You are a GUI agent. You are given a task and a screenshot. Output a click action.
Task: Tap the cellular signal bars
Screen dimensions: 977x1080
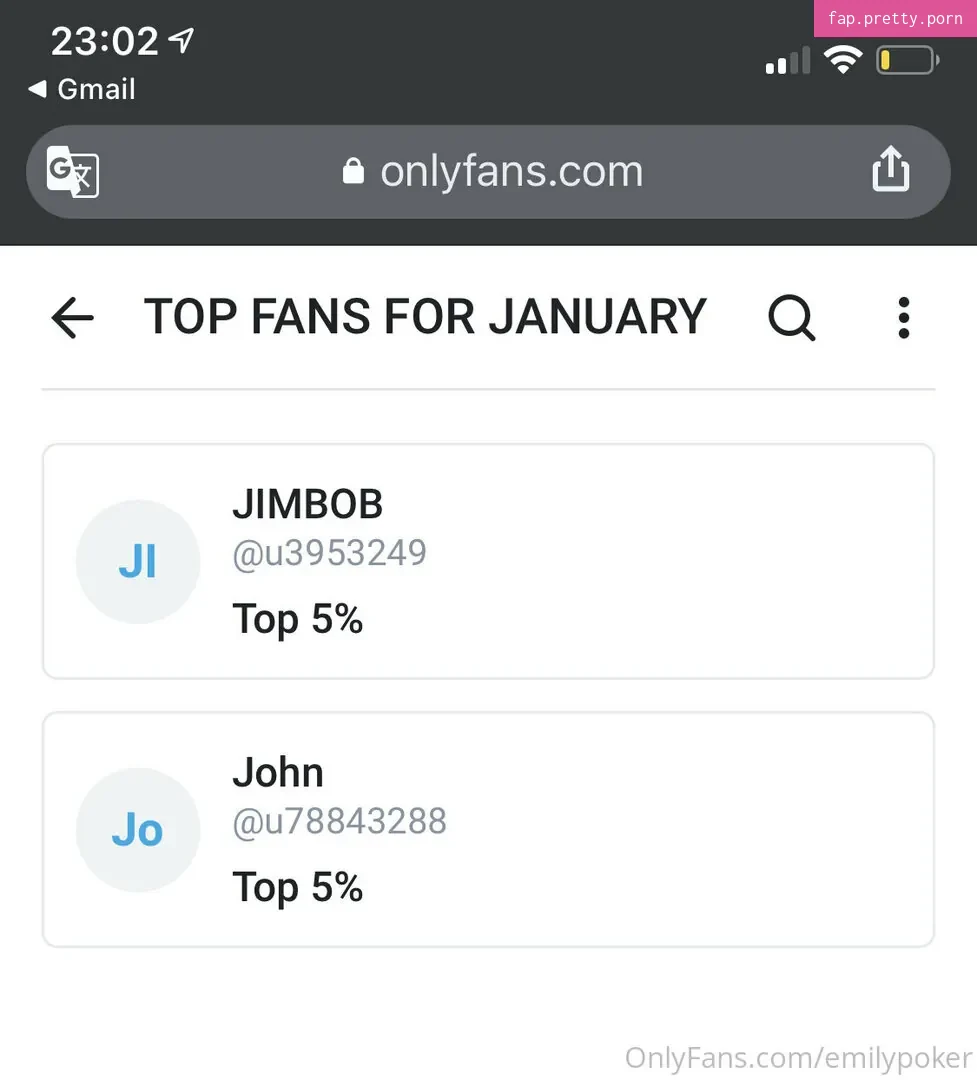tap(787, 62)
